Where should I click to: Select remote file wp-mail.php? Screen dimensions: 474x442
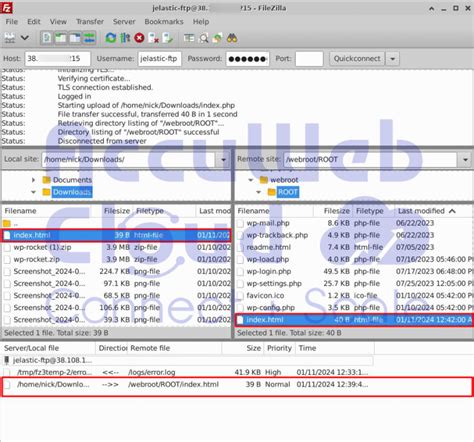[354, 223]
